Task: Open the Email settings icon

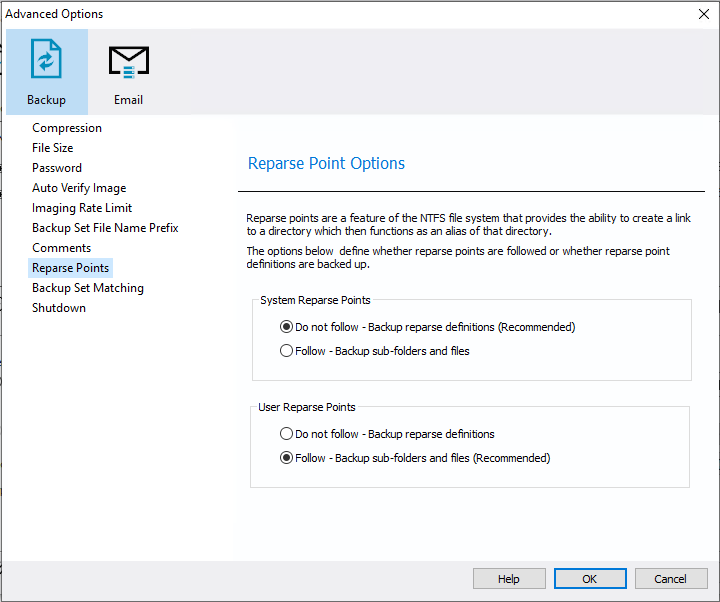Action: [129, 72]
